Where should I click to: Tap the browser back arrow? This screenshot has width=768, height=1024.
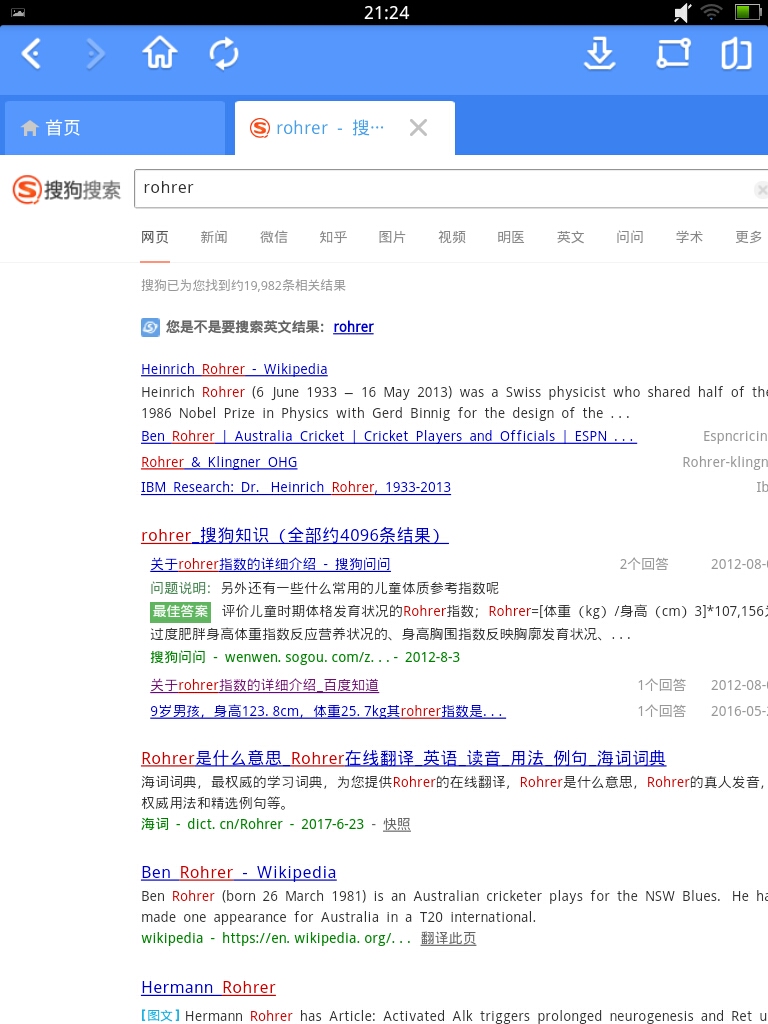pos(31,54)
